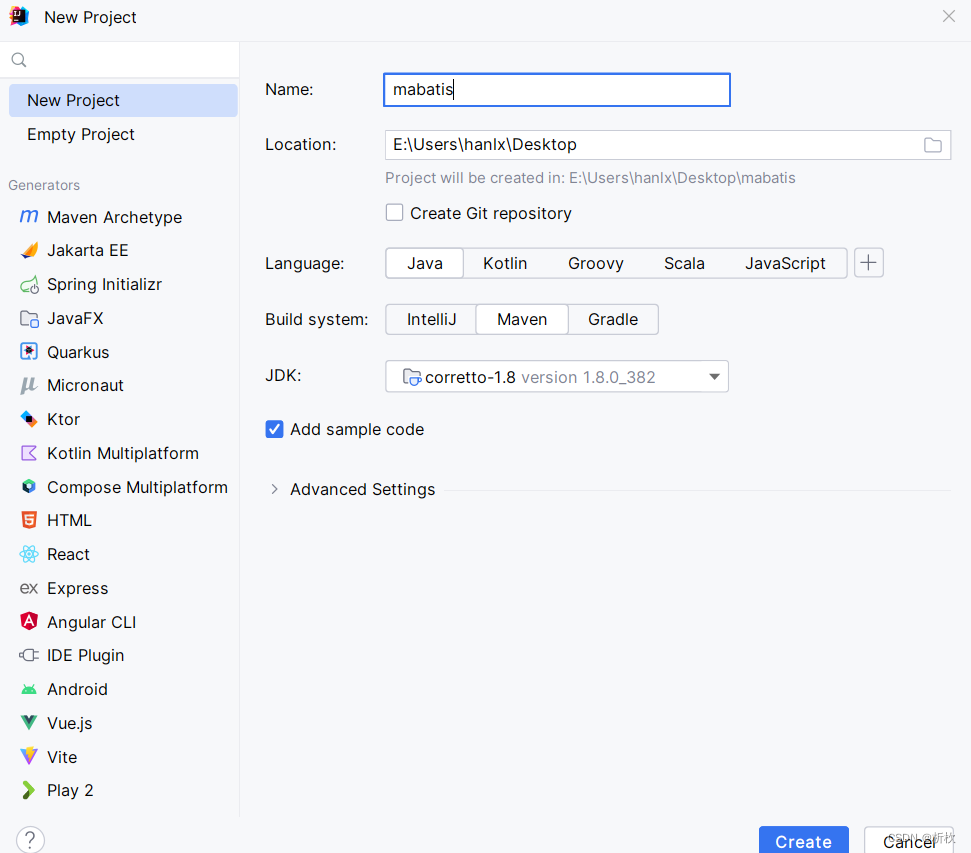Click the Ktor generator icon

click(x=29, y=419)
